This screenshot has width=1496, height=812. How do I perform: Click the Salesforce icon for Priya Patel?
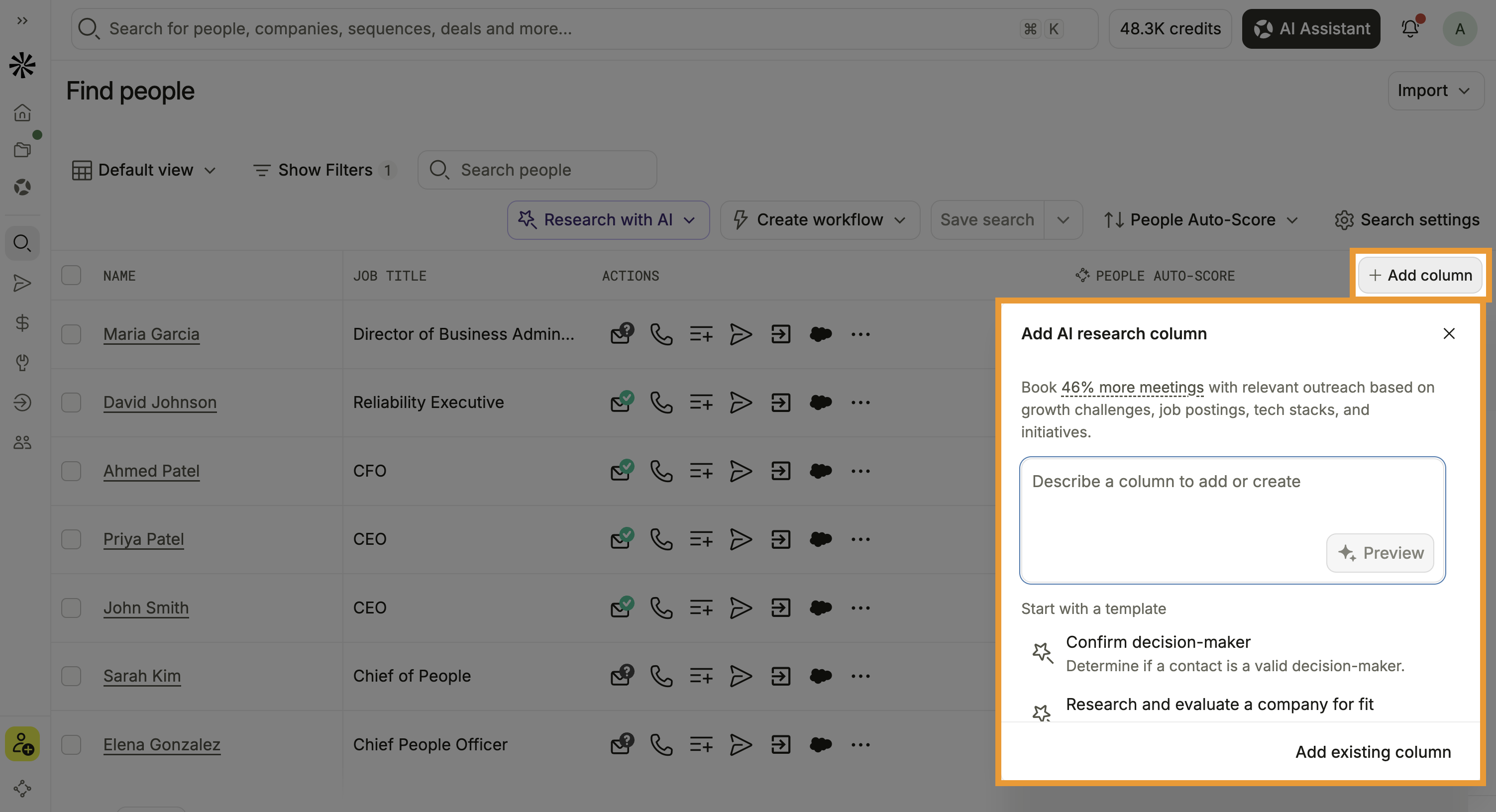[821, 539]
